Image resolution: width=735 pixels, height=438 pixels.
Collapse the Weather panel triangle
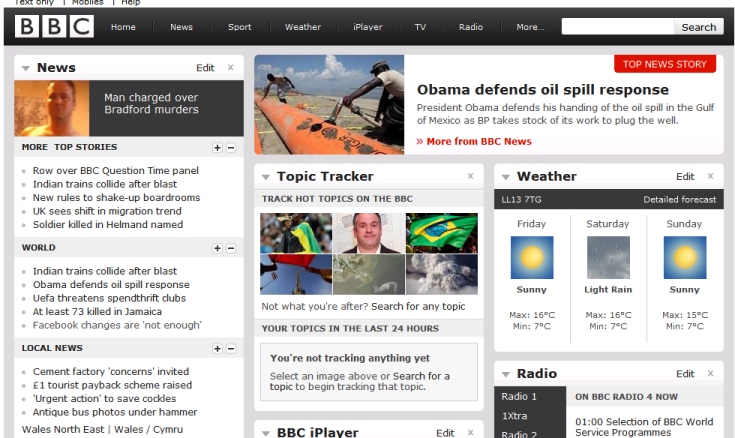(506, 177)
